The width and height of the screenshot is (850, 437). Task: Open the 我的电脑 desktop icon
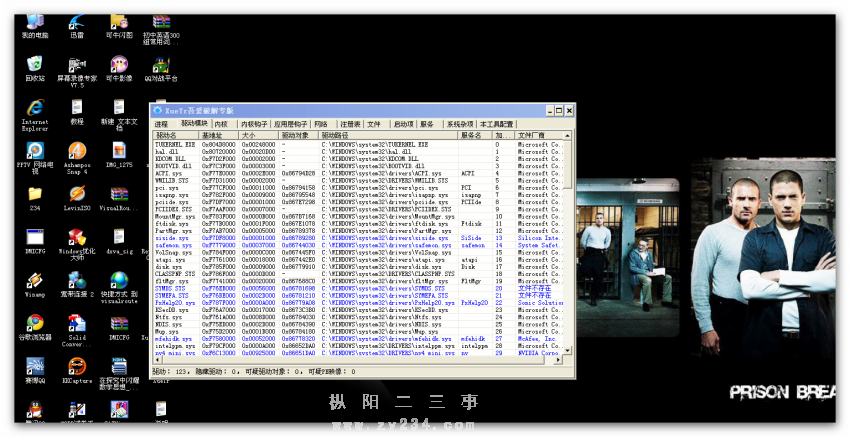pyautogui.click(x=35, y=26)
